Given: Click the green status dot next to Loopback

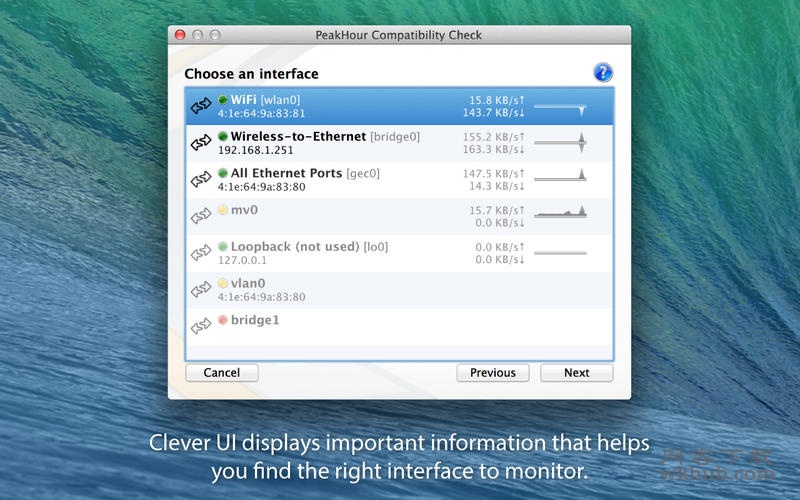Looking at the screenshot, I should [223, 246].
